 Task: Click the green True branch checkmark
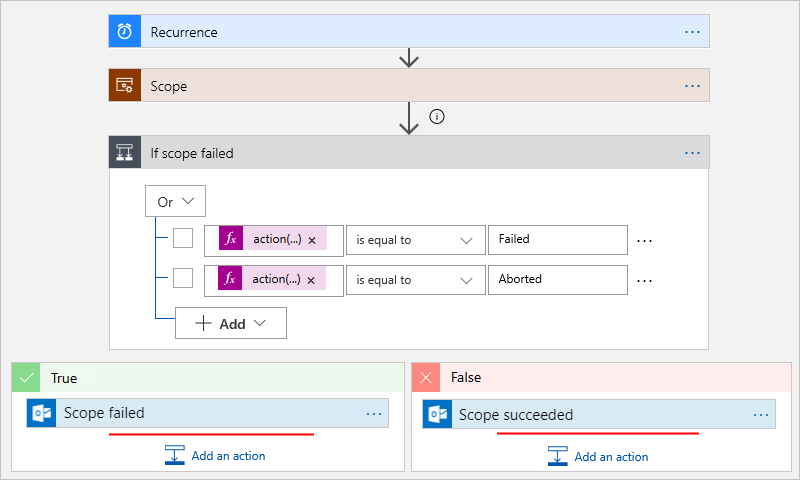27,378
